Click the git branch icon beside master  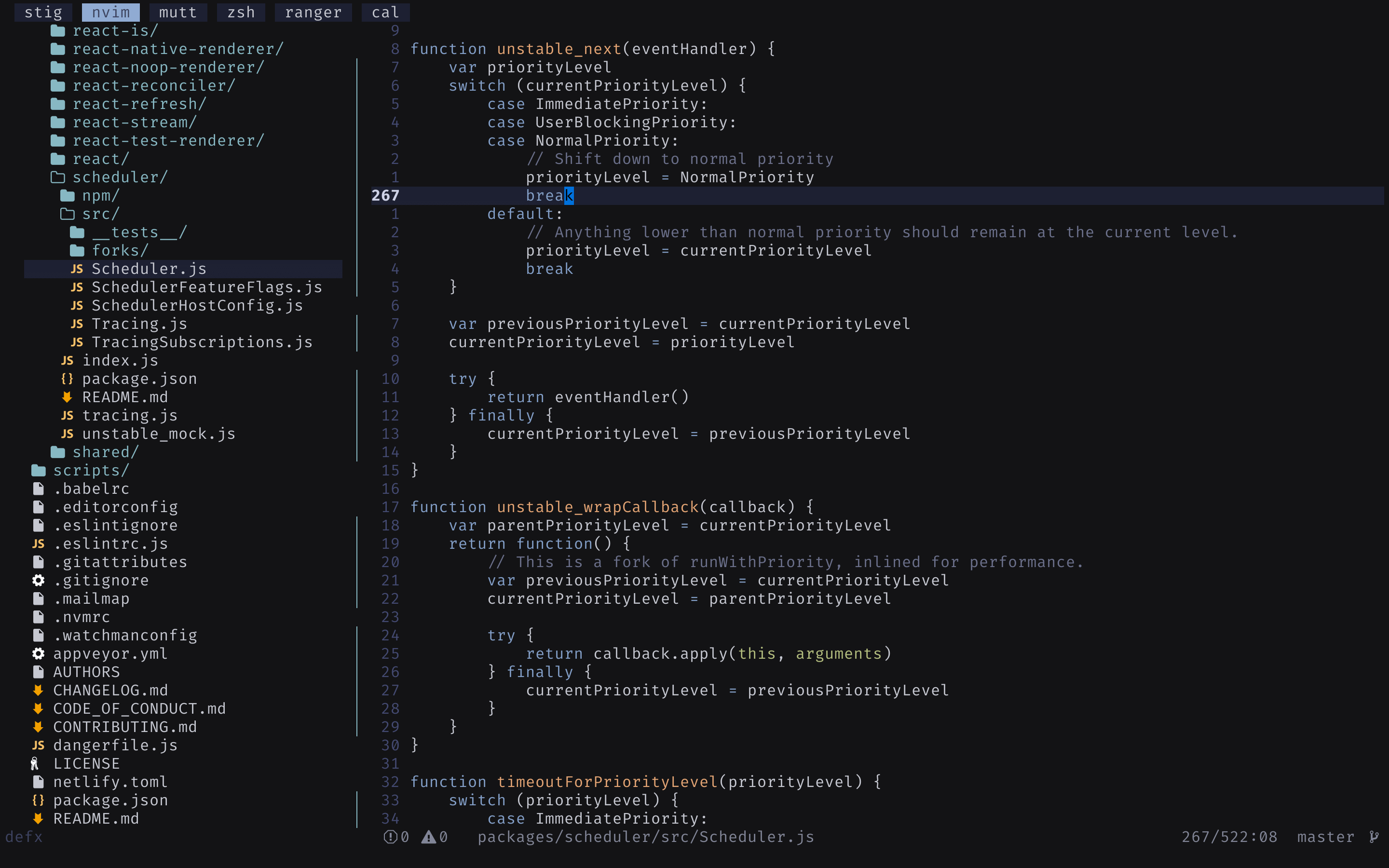tap(1374, 837)
